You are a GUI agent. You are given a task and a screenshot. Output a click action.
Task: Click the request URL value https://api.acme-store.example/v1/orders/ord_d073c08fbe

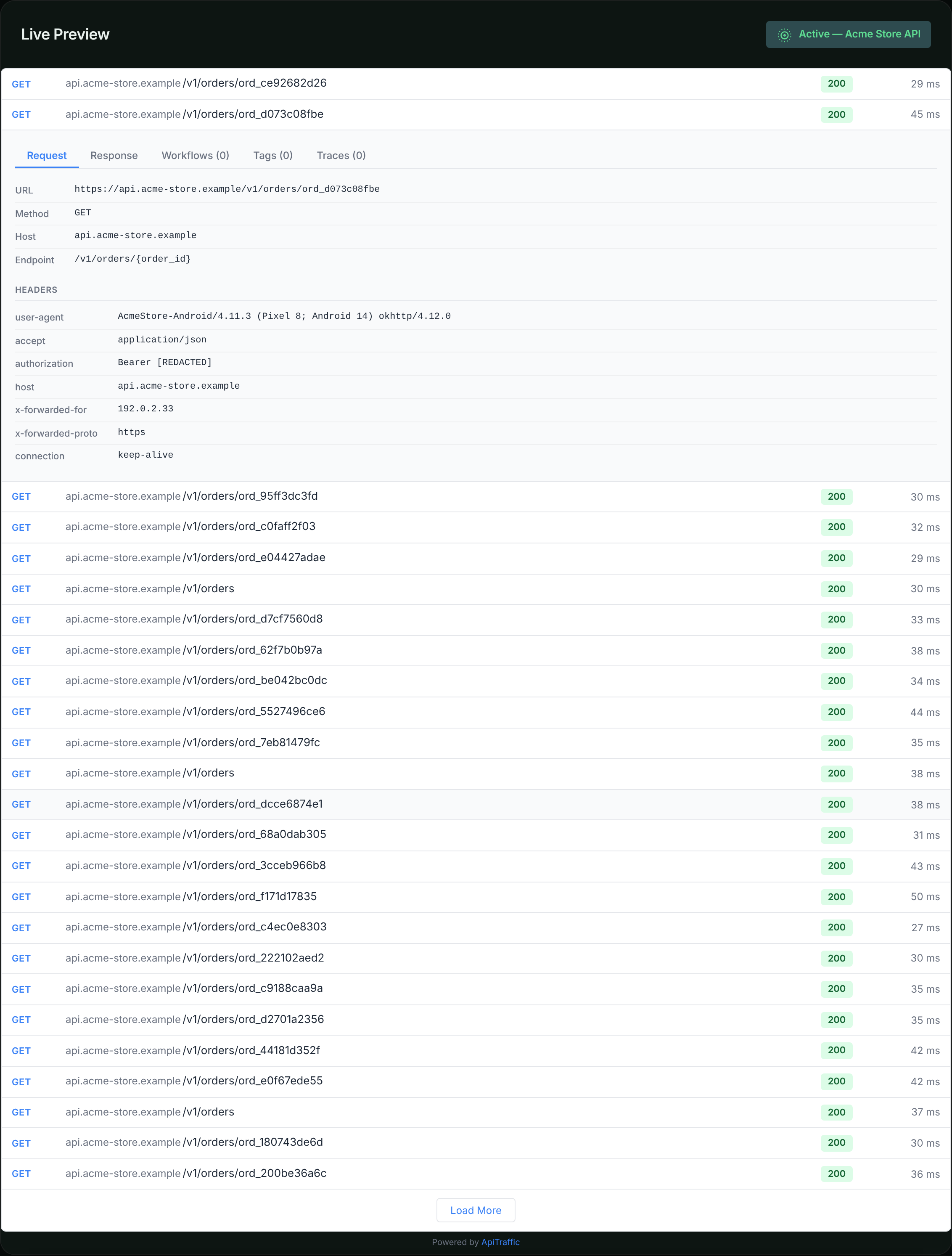227,189
